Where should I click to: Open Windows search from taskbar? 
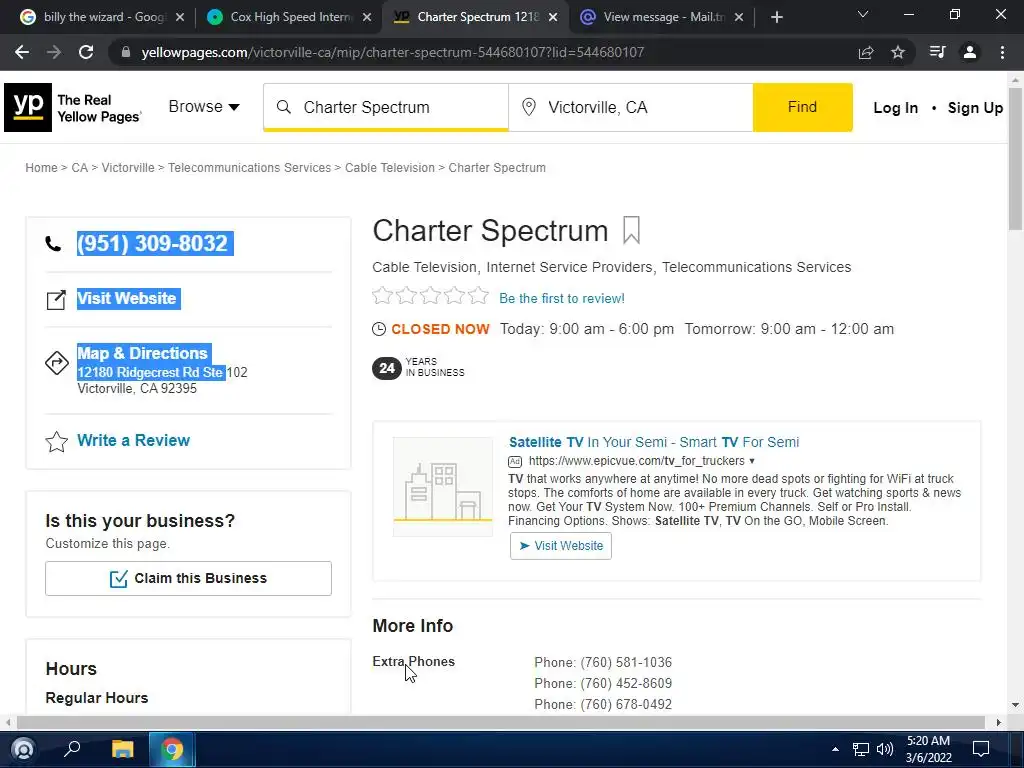pyautogui.click(x=72, y=748)
